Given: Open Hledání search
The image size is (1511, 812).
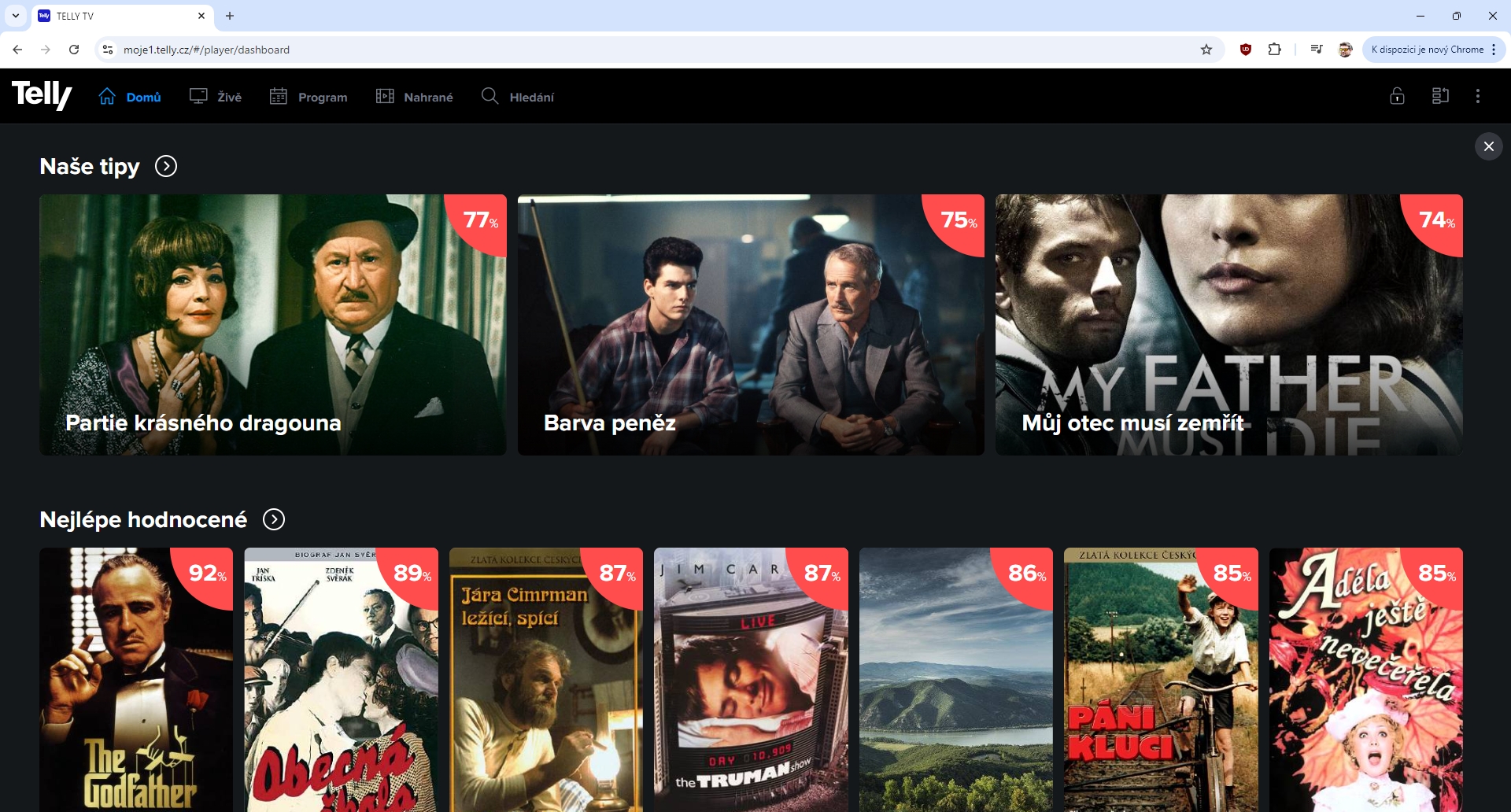Looking at the screenshot, I should point(518,97).
